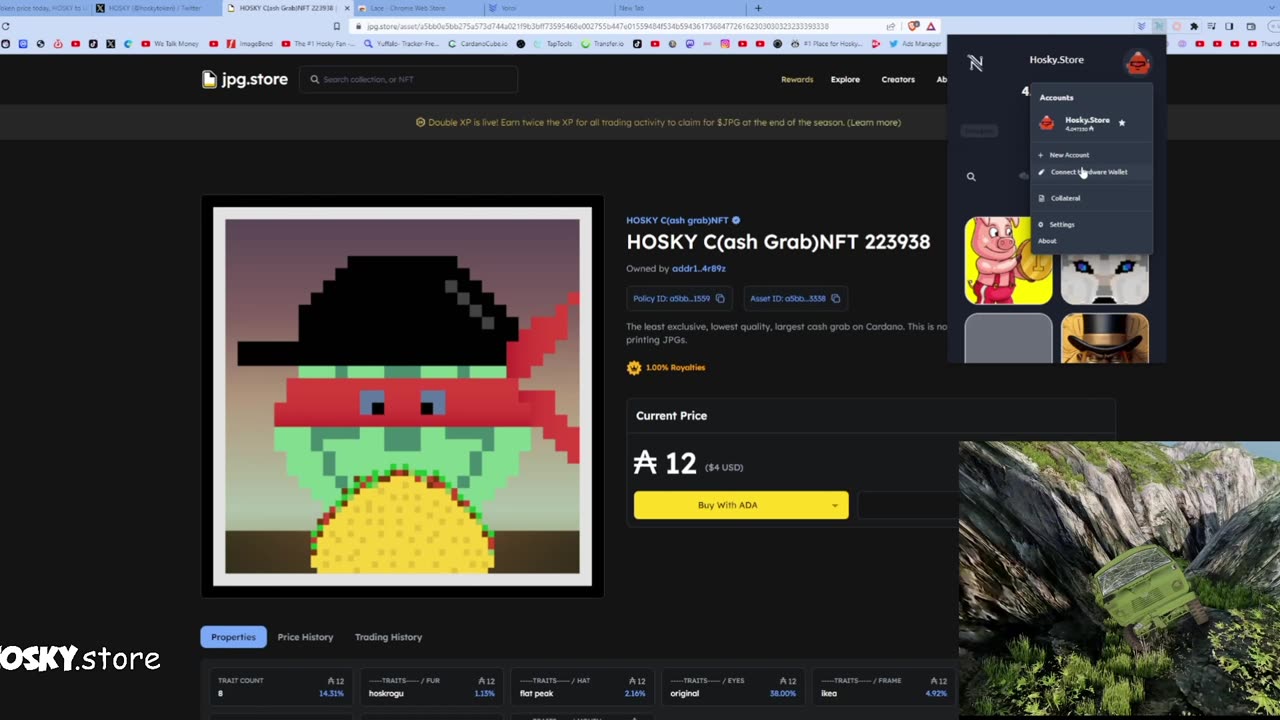Viewport: 1280px width, 720px height.
Task: Open the Transfer.io bookmark
Action: tap(603, 44)
